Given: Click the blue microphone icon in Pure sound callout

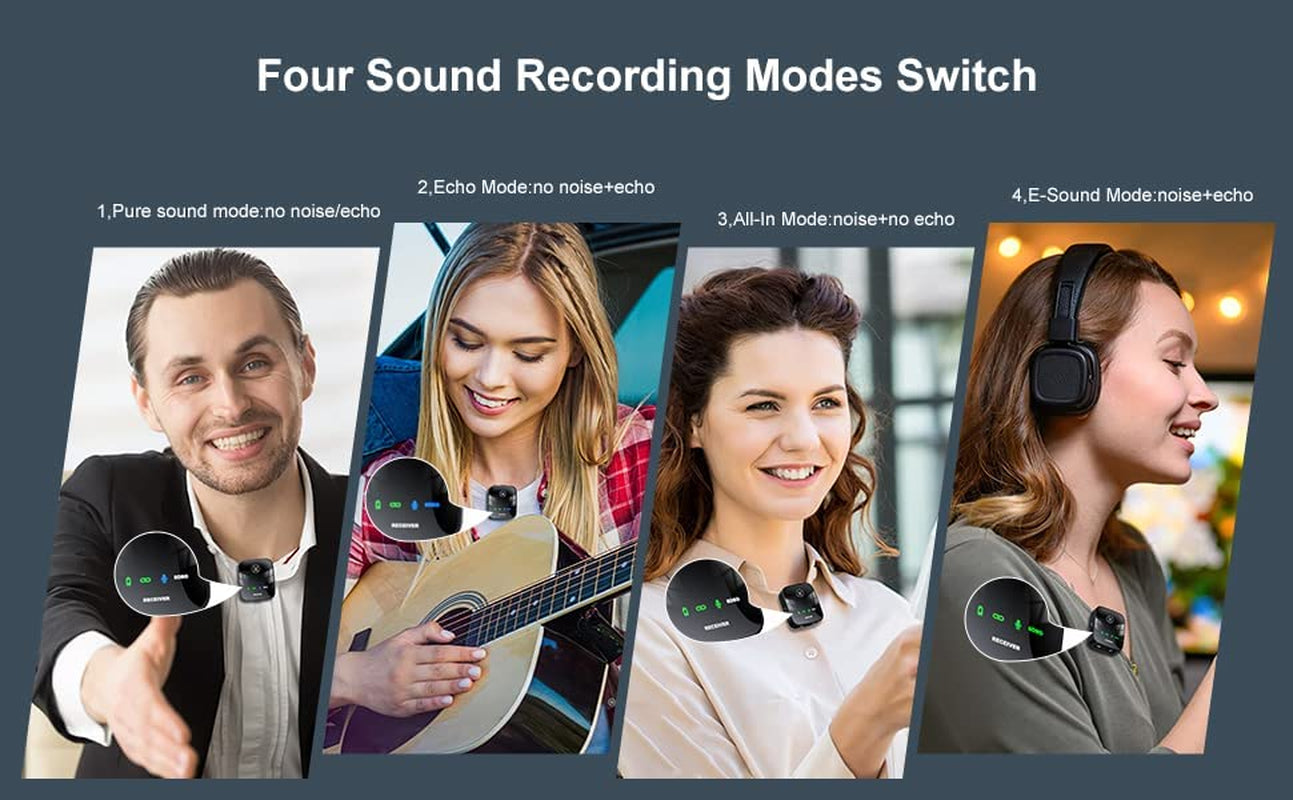Looking at the screenshot, I should (x=166, y=577).
